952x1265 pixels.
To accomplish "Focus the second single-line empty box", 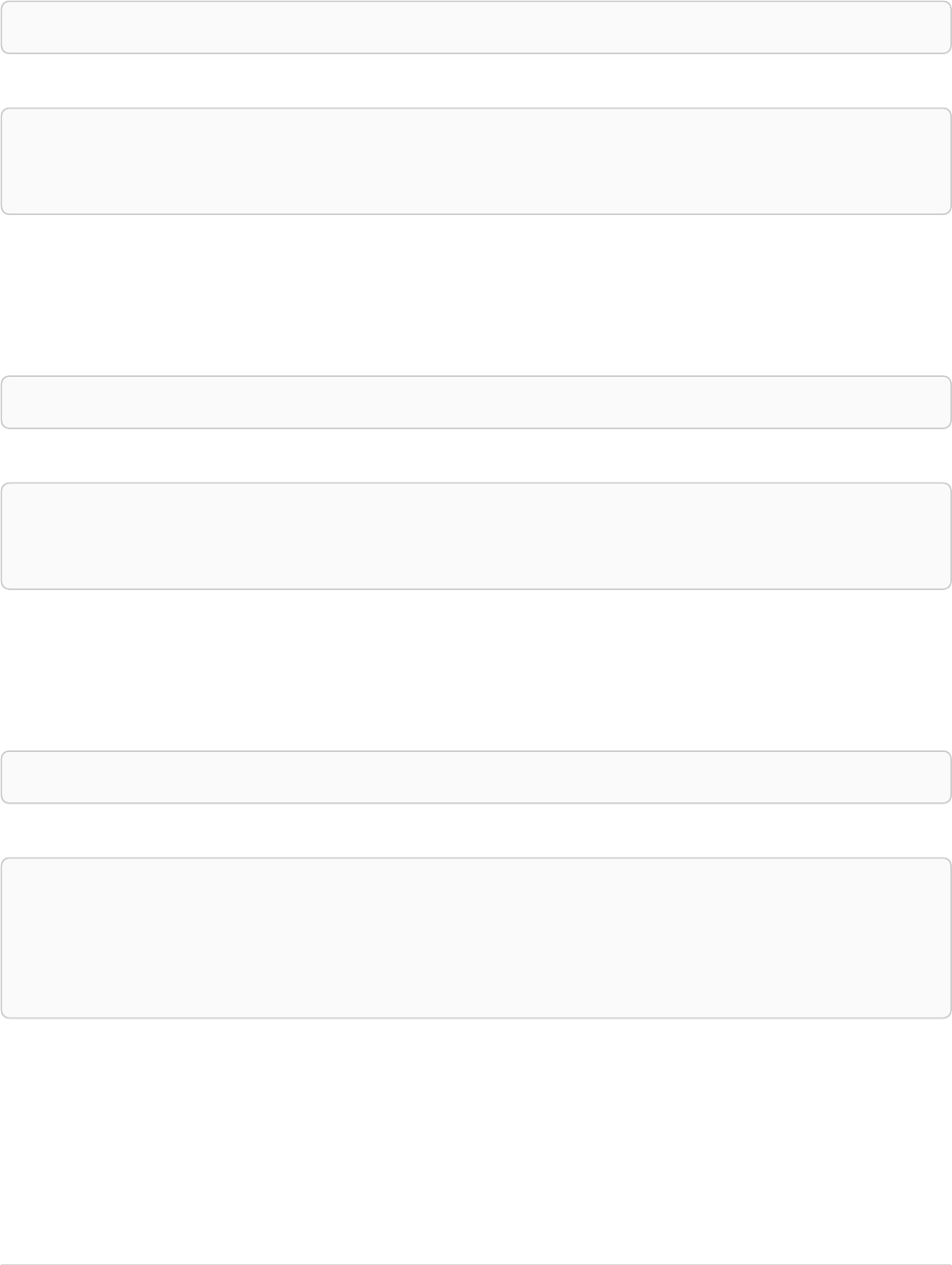I will pos(476,402).
